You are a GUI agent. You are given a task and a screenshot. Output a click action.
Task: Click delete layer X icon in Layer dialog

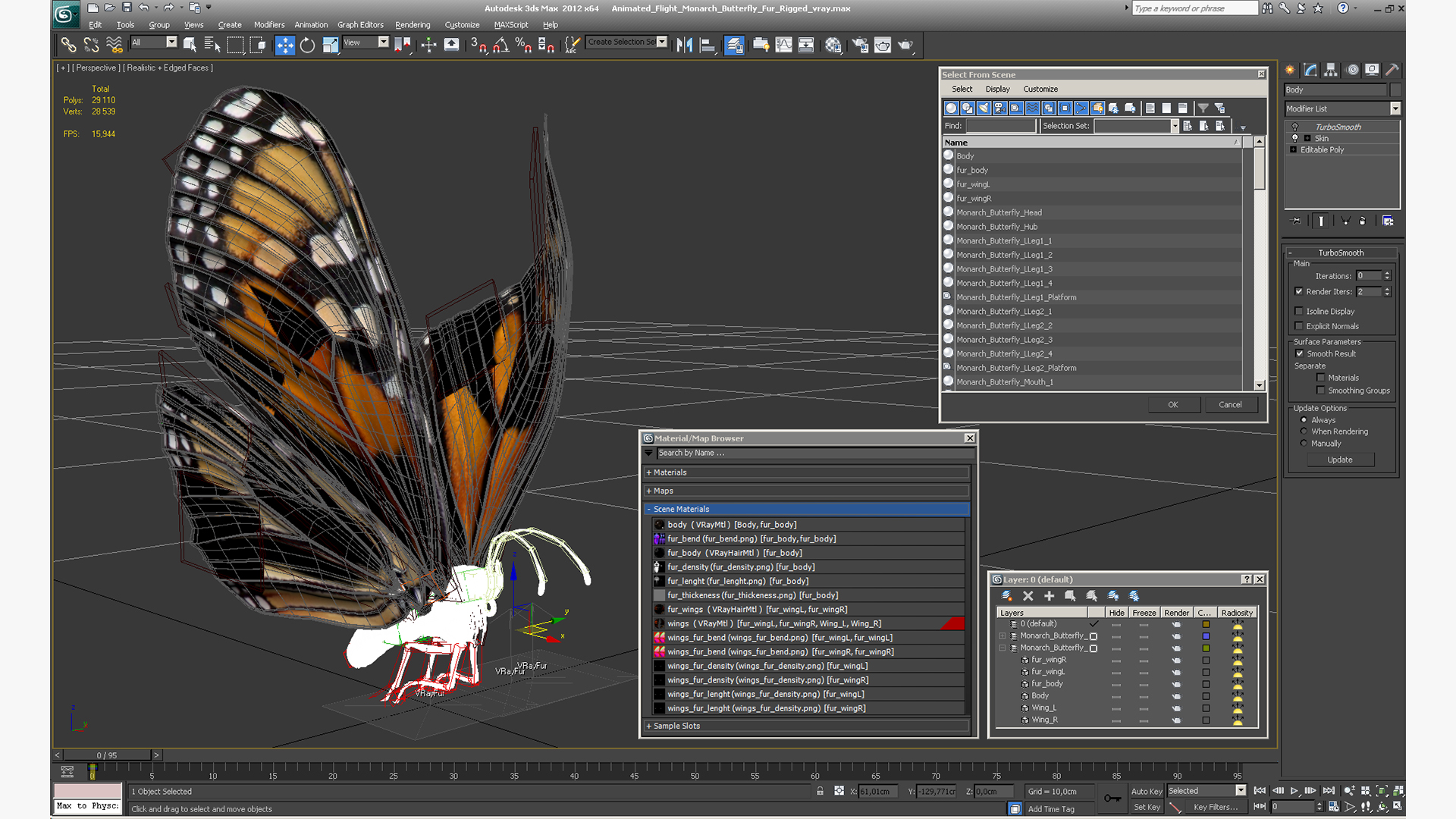tap(1028, 596)
